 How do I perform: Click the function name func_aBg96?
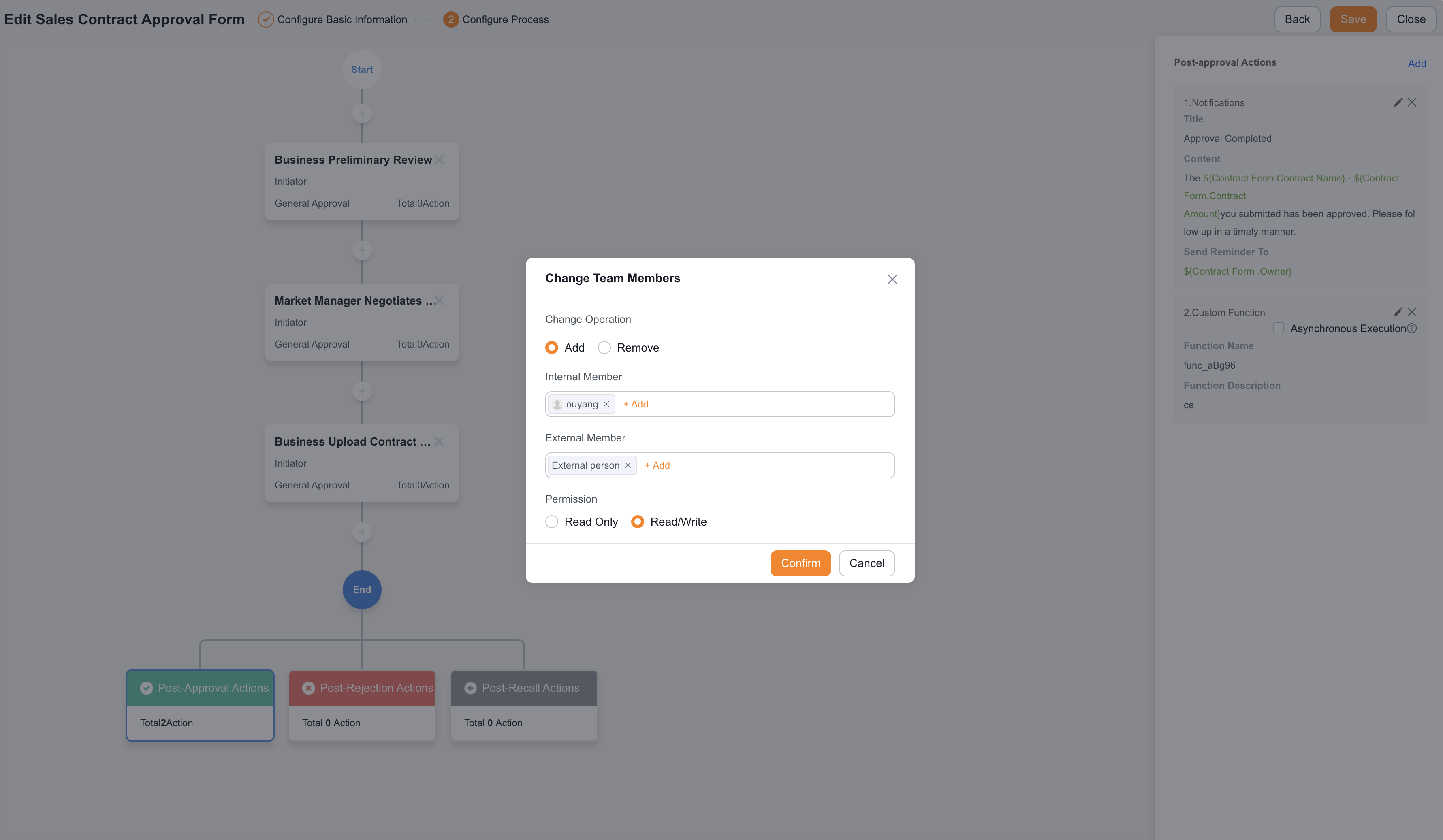point(1209,365)
